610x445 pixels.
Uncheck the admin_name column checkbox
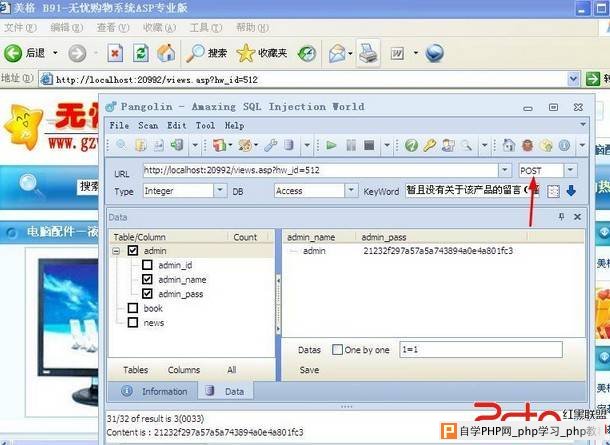pos(147,279)
